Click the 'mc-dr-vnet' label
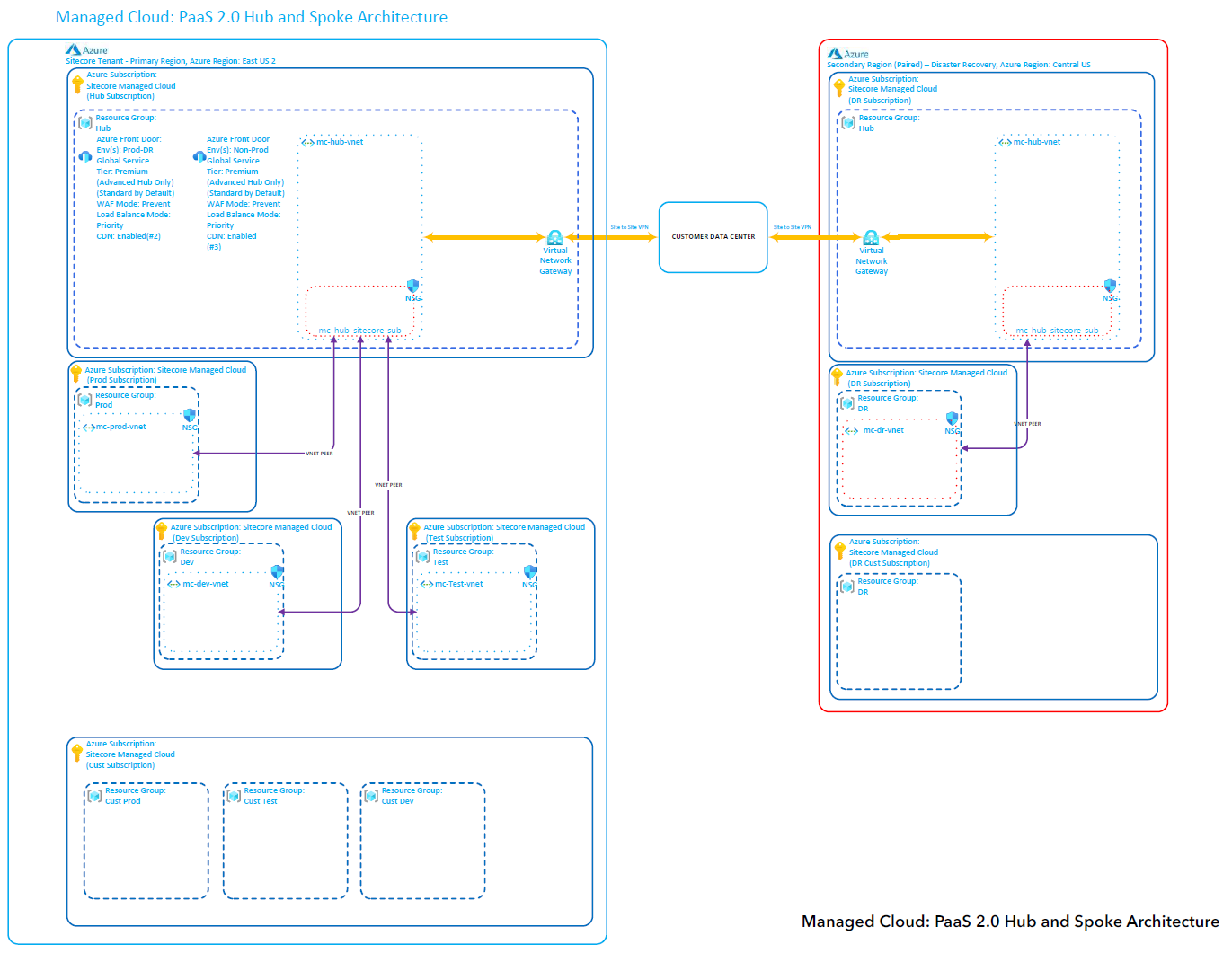 pos(883,430)
